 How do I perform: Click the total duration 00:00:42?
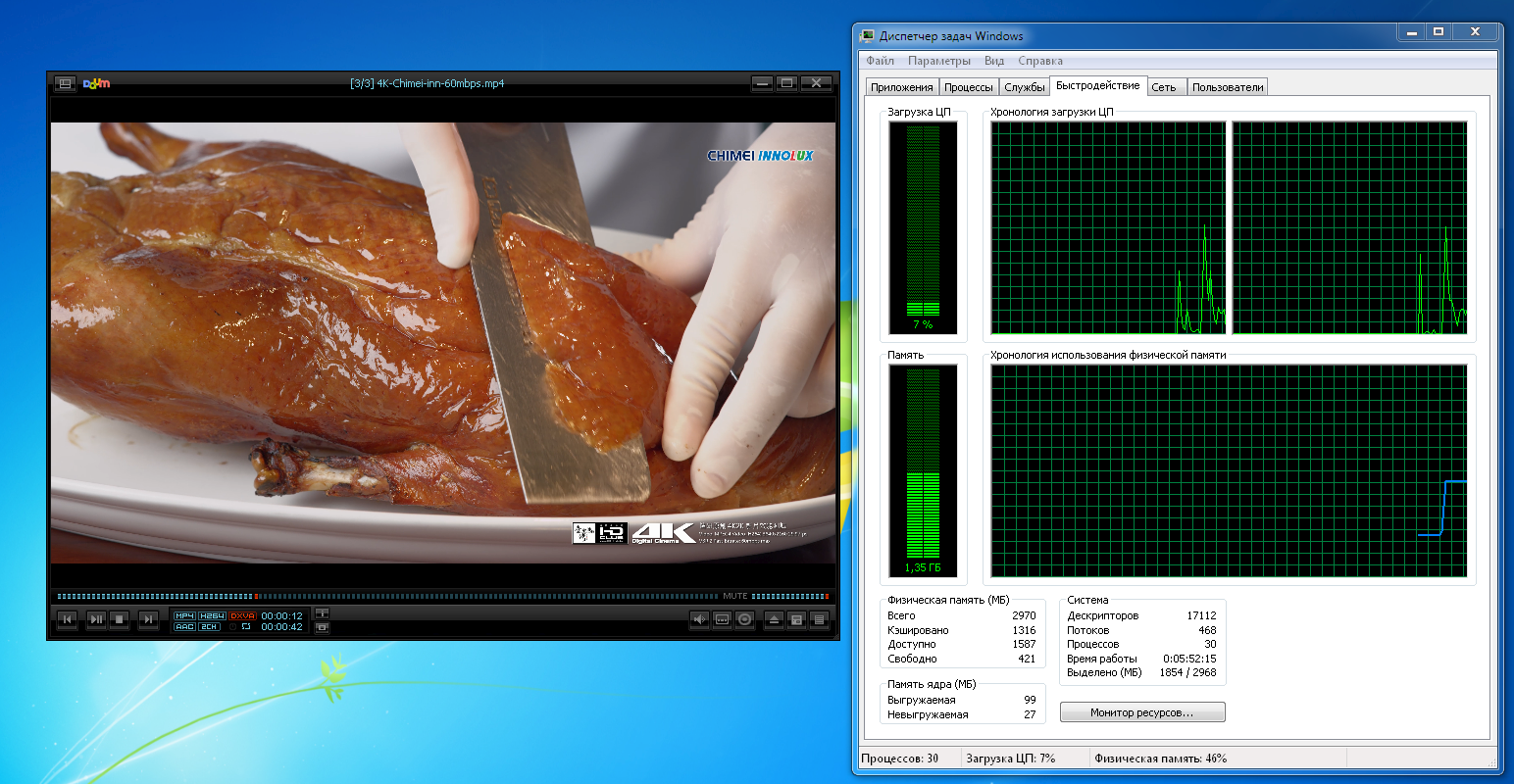282,627
